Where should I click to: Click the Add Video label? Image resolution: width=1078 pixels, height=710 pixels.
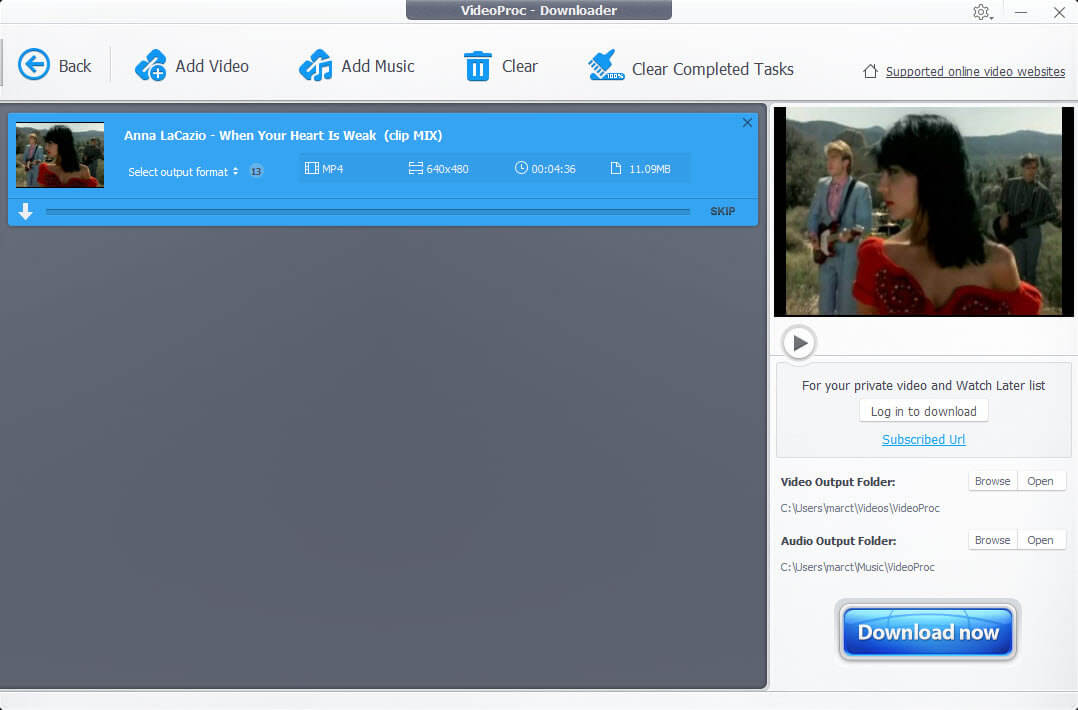click(212, 66)
